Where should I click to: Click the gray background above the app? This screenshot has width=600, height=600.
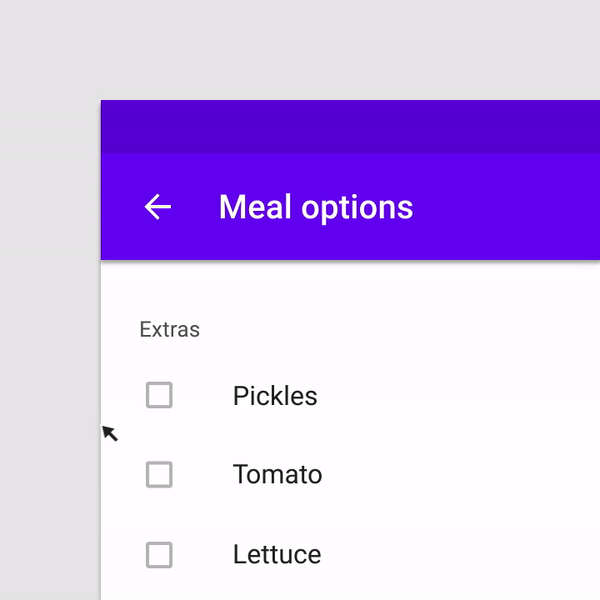click(x=300, y=50)
